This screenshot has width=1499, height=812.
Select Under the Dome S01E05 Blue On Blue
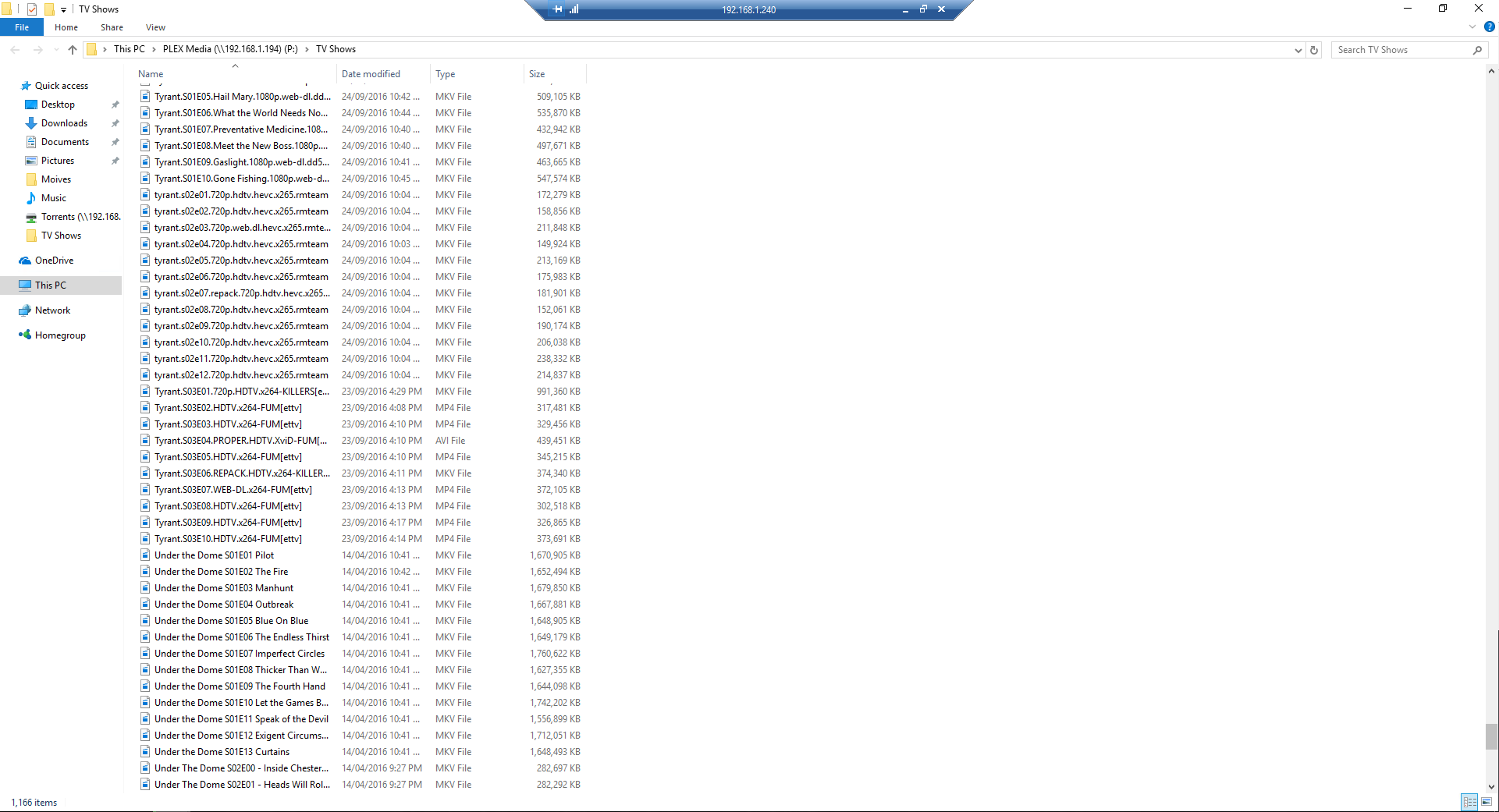point(232,621)
